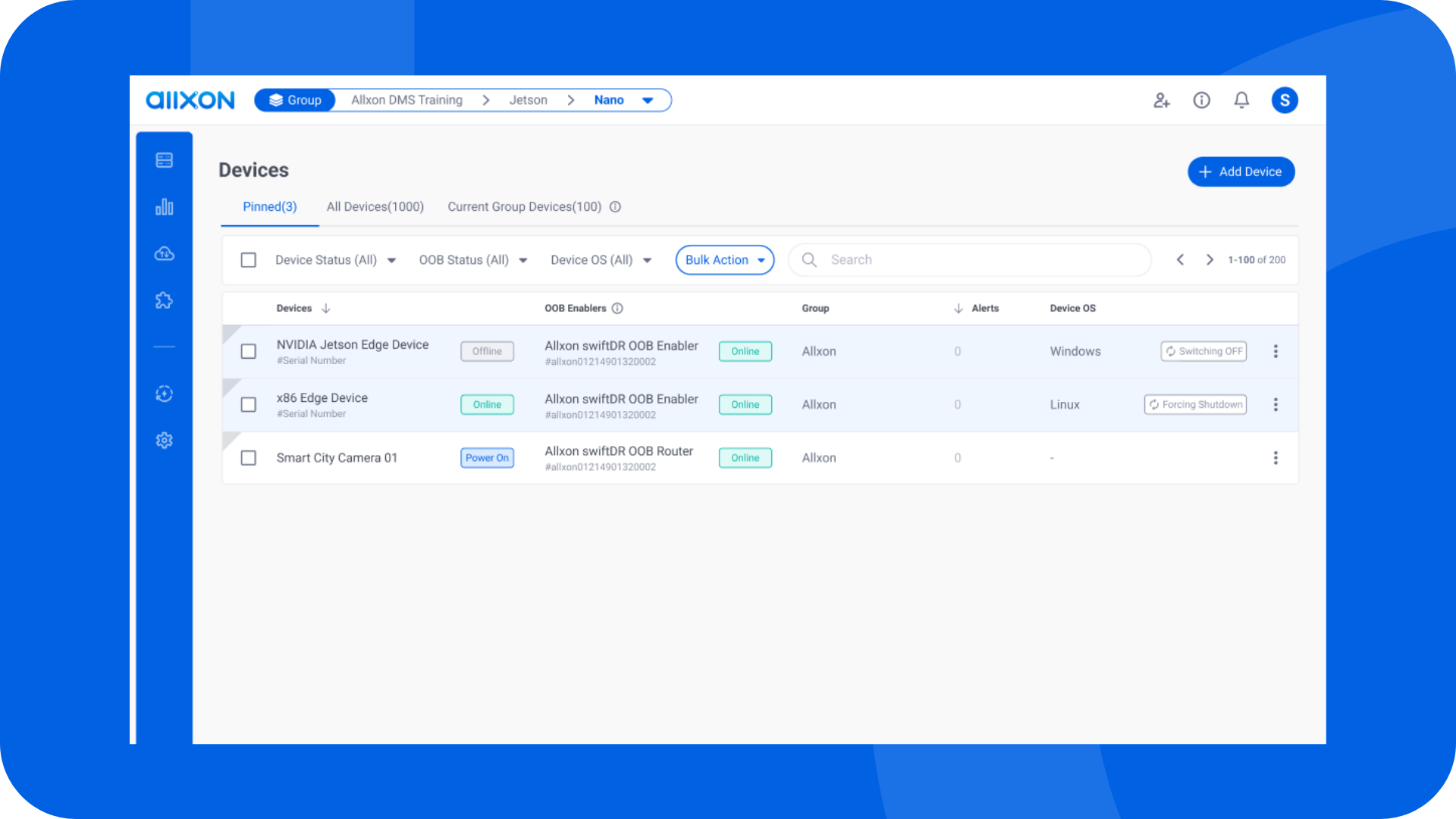Open the bar chart analytics sidebar icon
Screen dimensions: 1456x819
click(165, 207)
